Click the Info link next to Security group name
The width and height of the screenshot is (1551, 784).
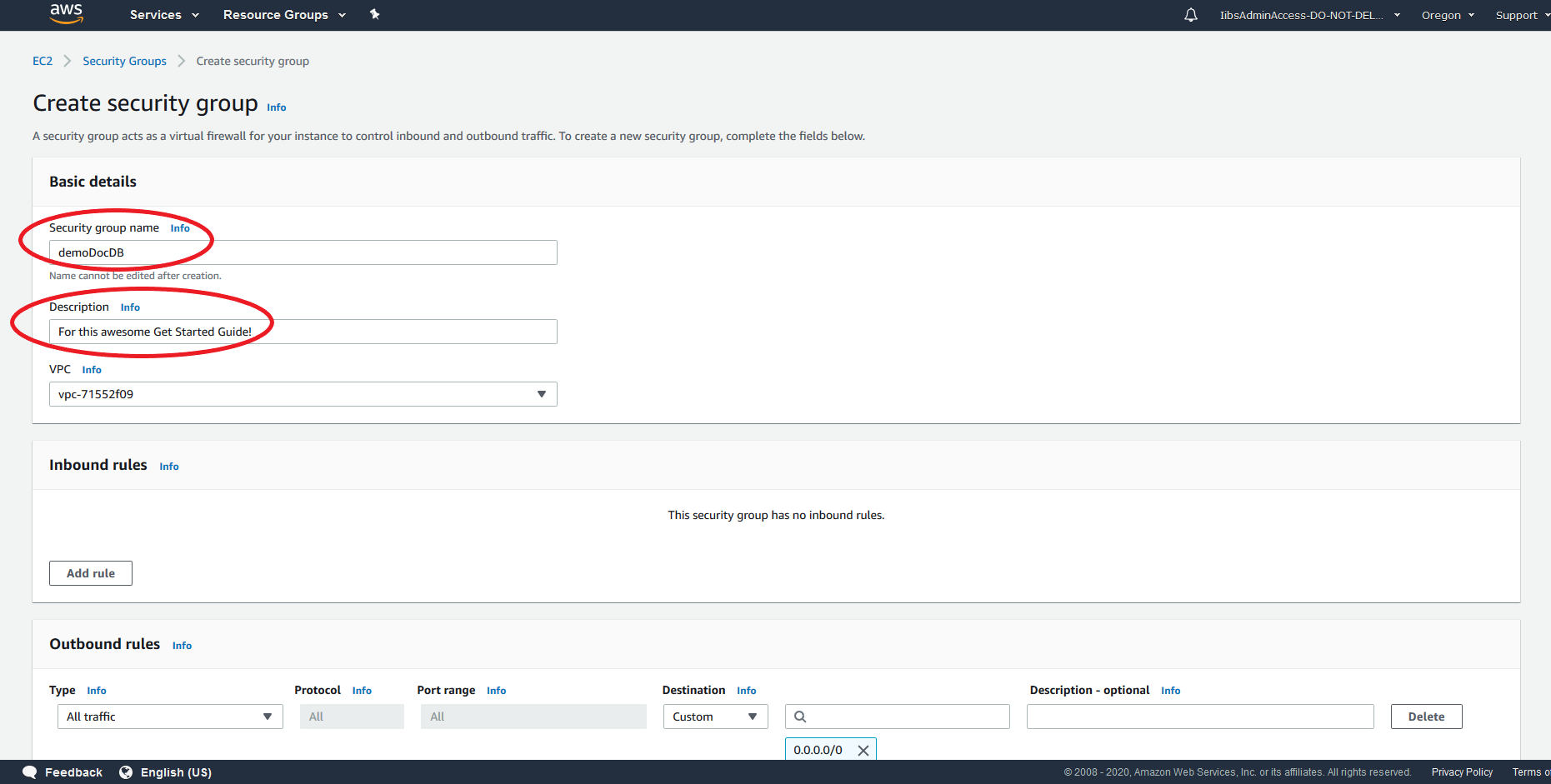pyautogui.click(x=179, y=227)
